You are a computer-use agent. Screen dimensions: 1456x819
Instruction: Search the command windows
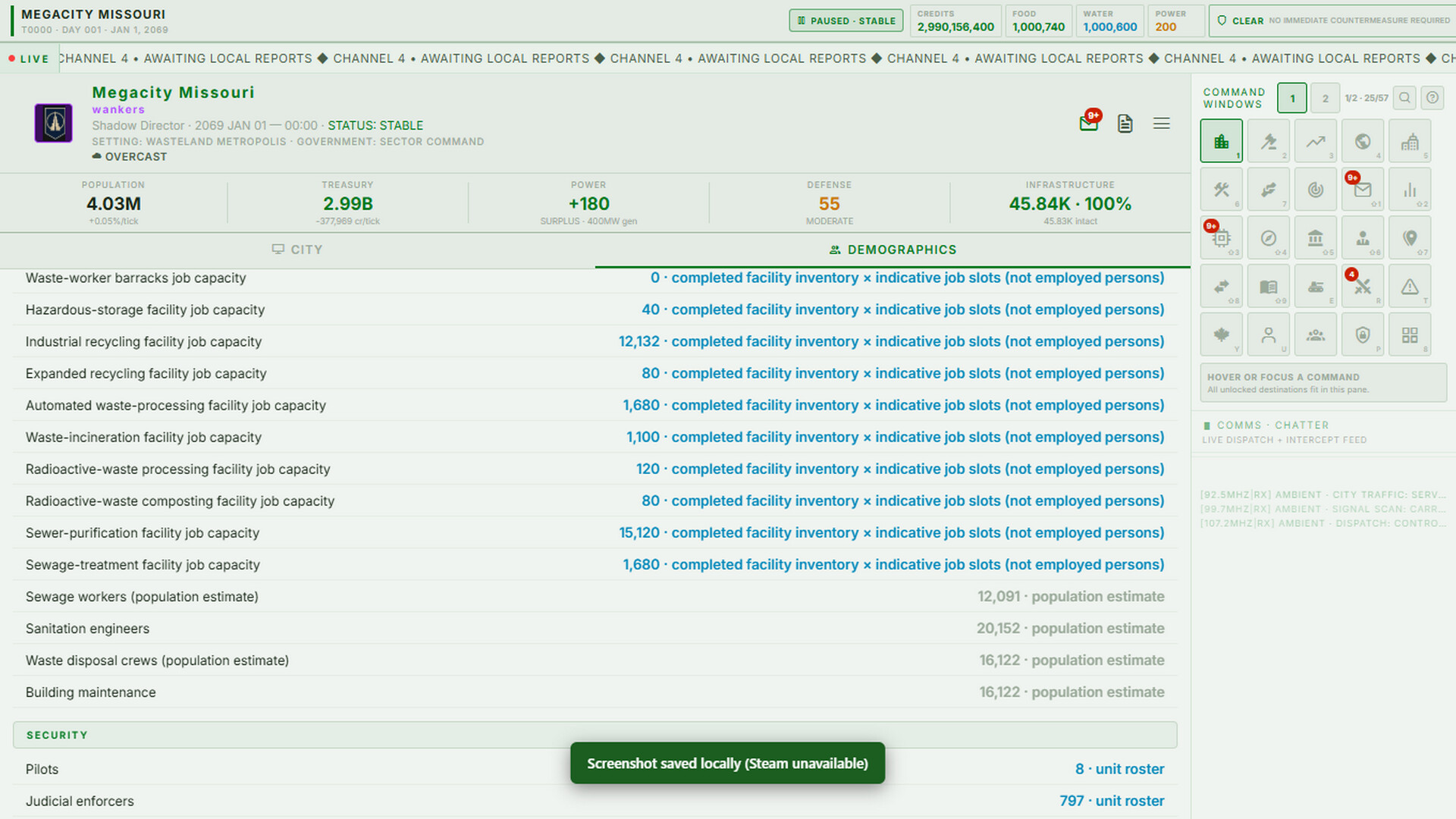1404,98
